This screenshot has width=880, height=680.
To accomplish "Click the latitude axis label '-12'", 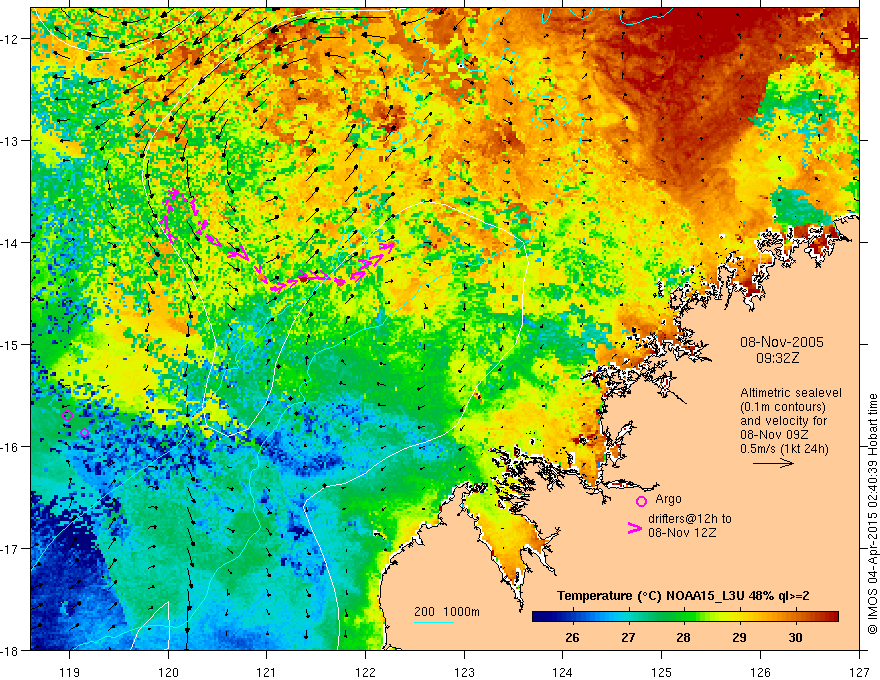I will pyautogui.click(x=10, y=39).
